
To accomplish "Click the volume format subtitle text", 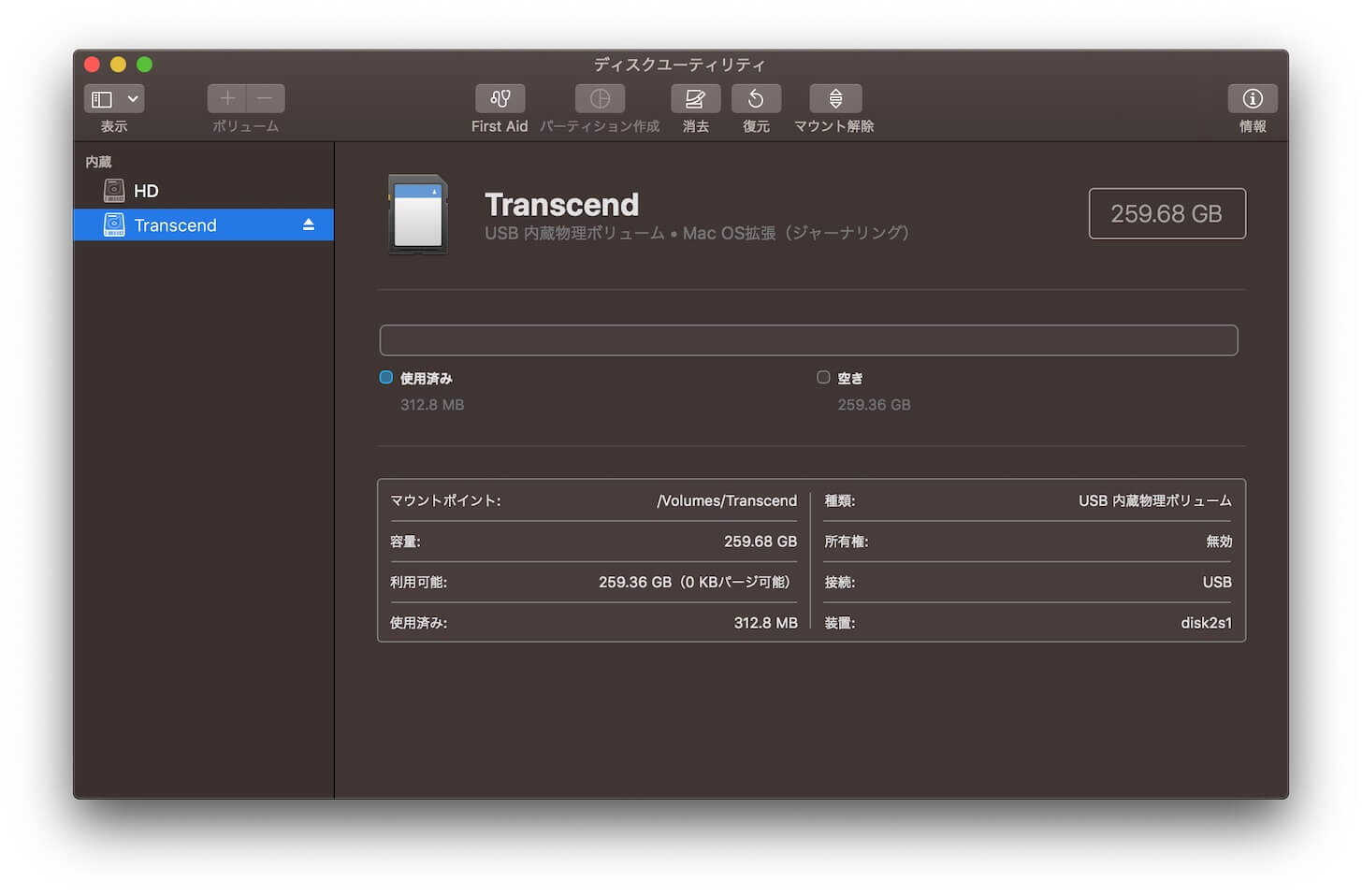I will click(697, 233).
